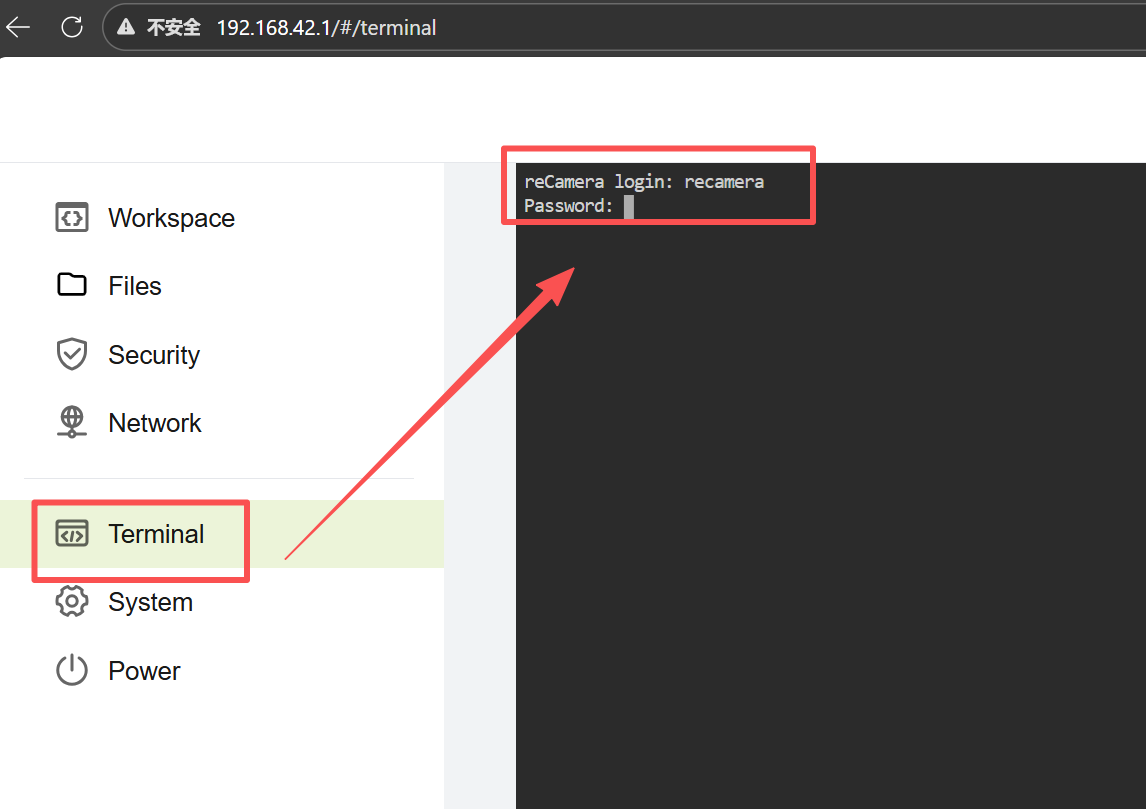Click the not-secure warning triangle icon
The image size is (1146, 809).
127,28
